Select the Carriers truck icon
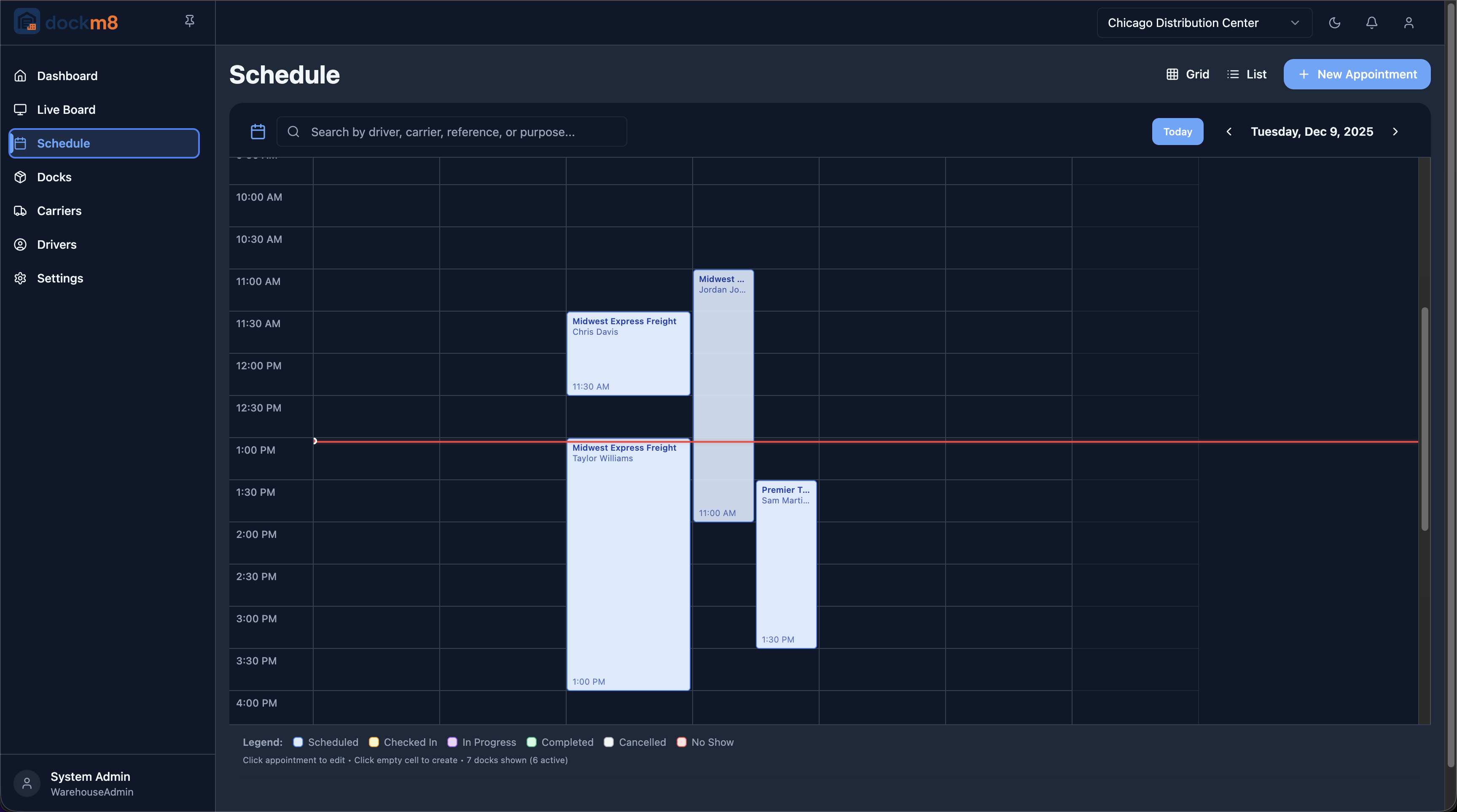1457x812 pixels. [20, 210]
